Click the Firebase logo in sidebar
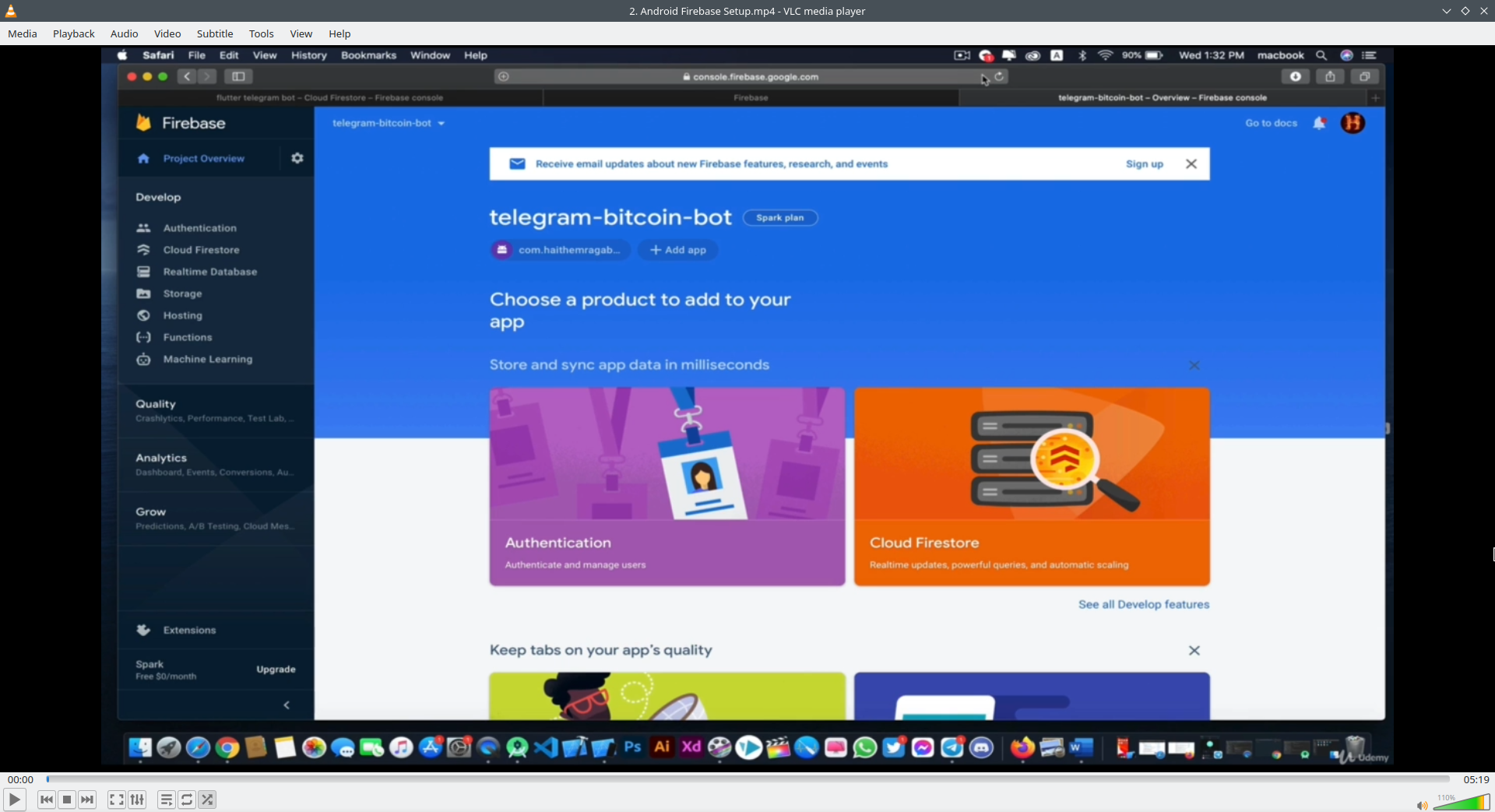Viewport: 1495px width, 812px height. [x=181, y=123]
